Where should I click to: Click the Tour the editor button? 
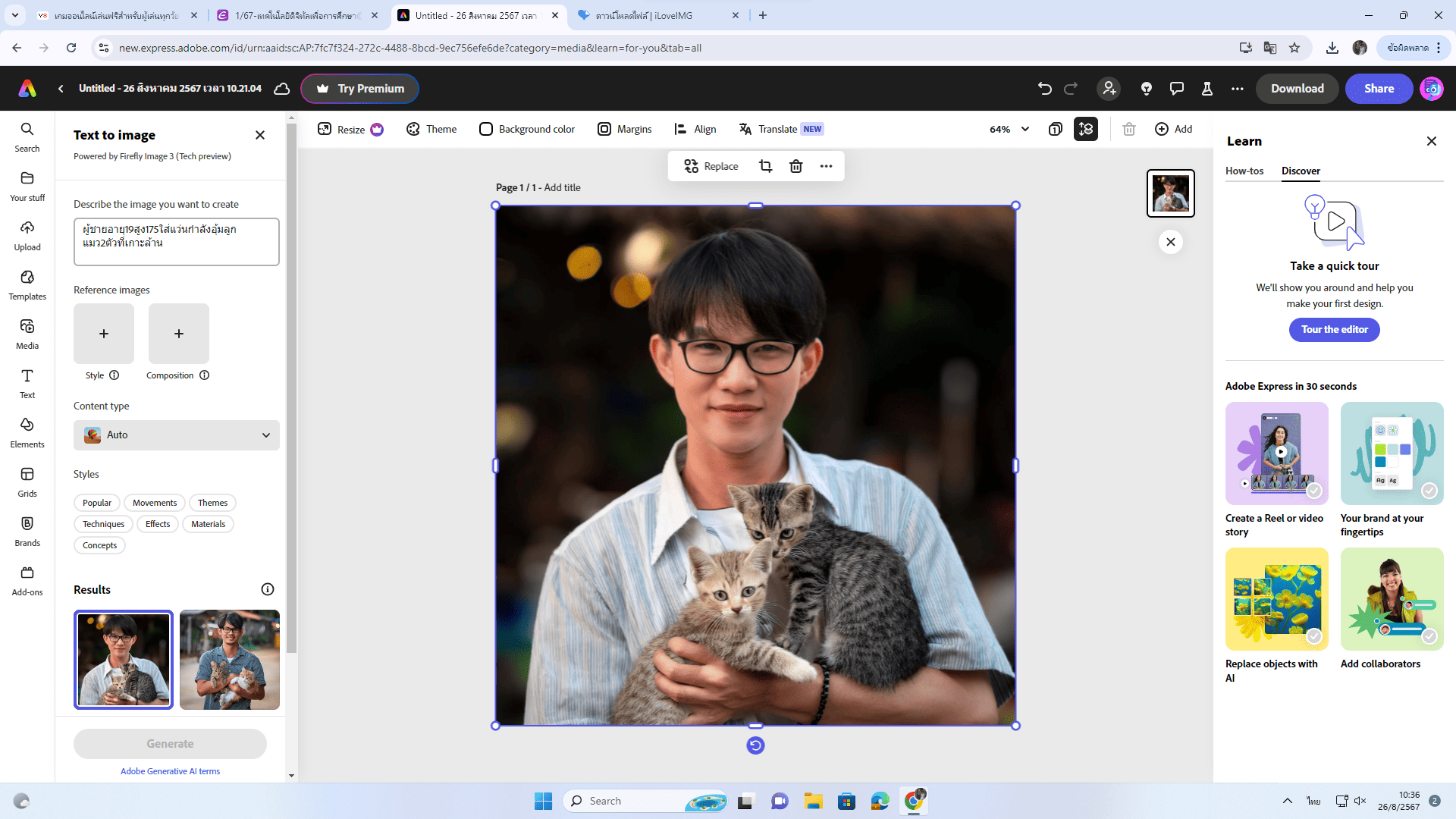pos(1334,330)
